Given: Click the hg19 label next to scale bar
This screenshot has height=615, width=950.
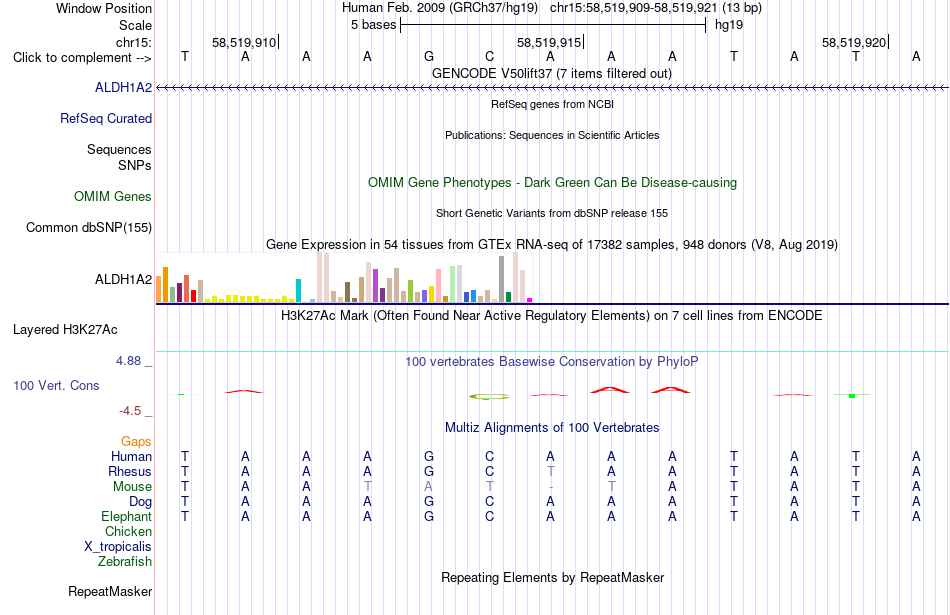Looking at the screenshot, I should pos(729,25).
